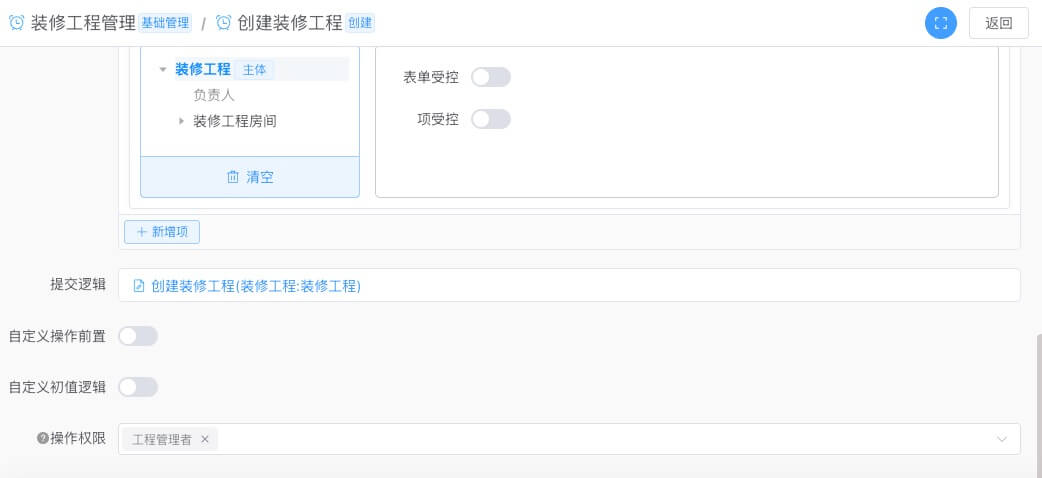Collapse the 装修工程 tree node

pos(163,69)
